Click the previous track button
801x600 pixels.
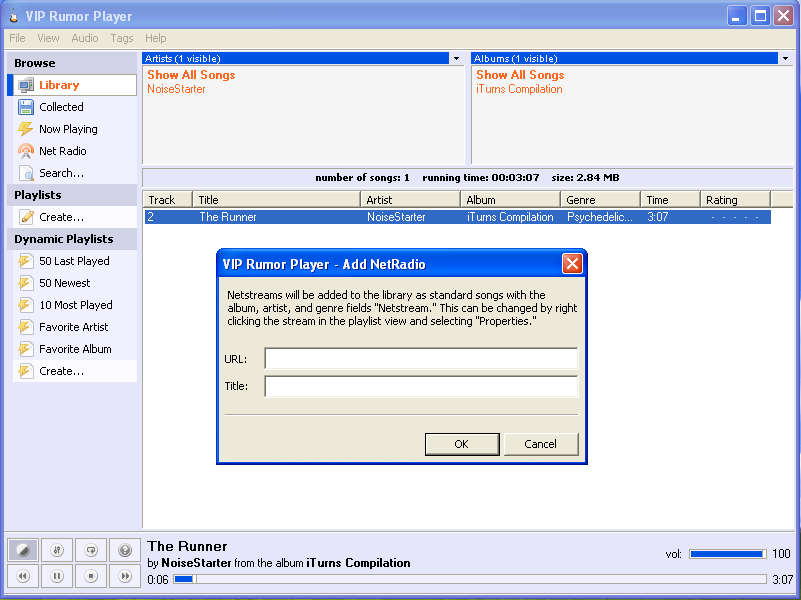23,576
